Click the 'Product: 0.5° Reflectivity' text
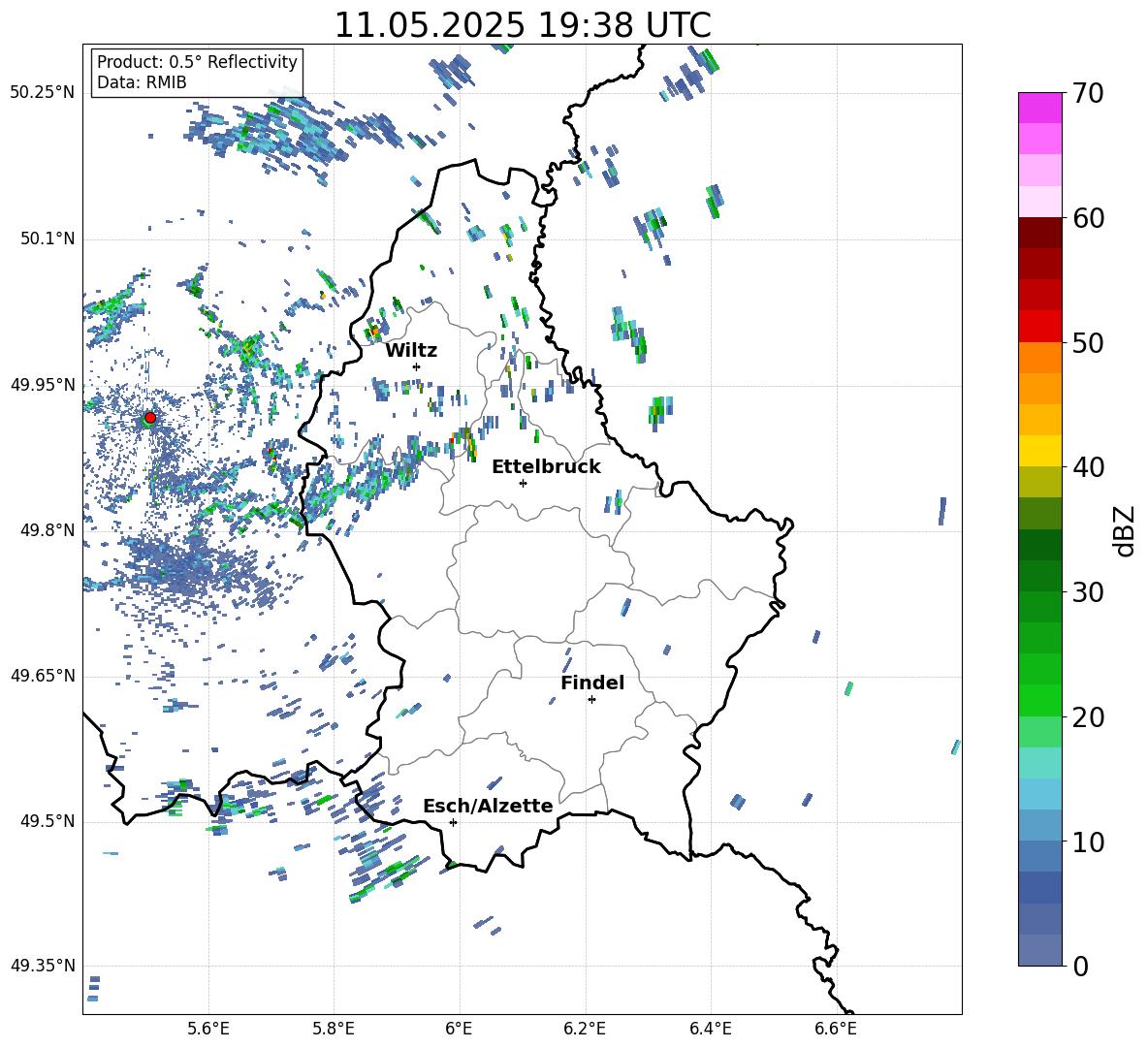Viewport: 1148px width, 1048px height. [197, 62]
